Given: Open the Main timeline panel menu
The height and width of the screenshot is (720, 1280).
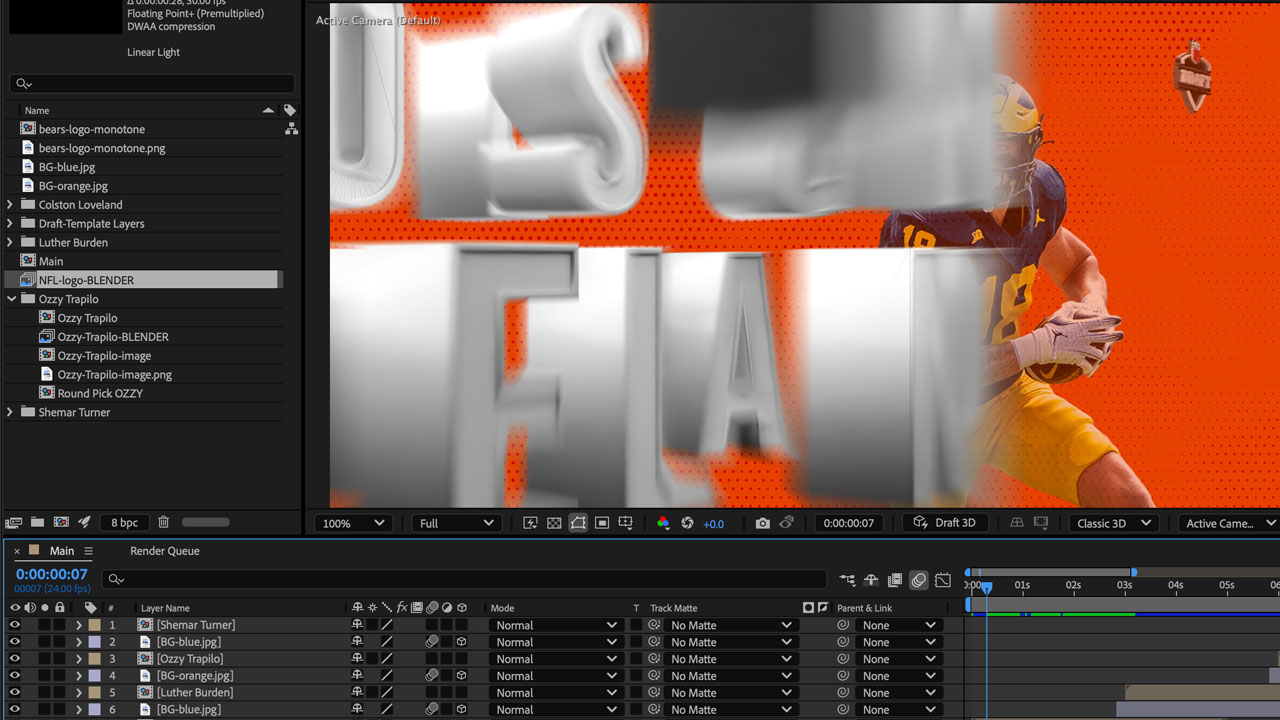Looking at the screenshot, I should pyautogui.click(x=88, y=551).
